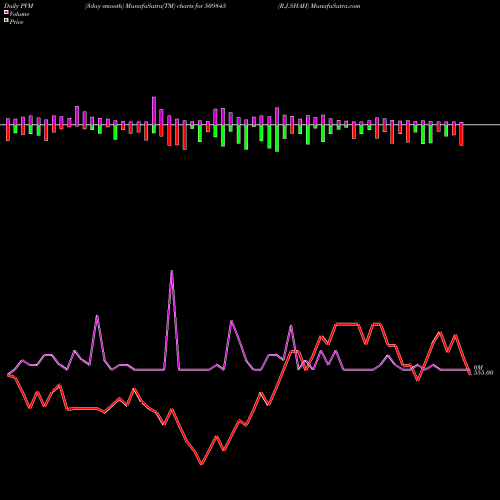This screenshot has width=500, height=500.
Task: Select the 'Price' legend label
Action: coord(16,22)
